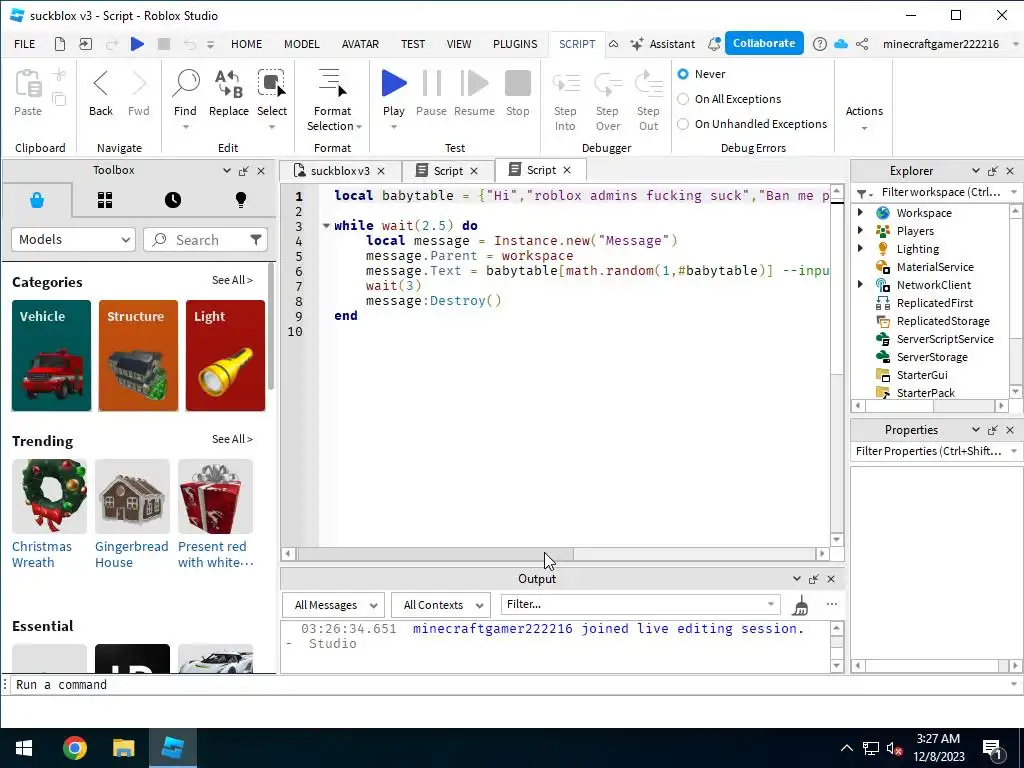Image resolution: width=1024 pixels, height=768 pixels.
Task: Open the Find magnifier tool
Action: pos(185,84)
